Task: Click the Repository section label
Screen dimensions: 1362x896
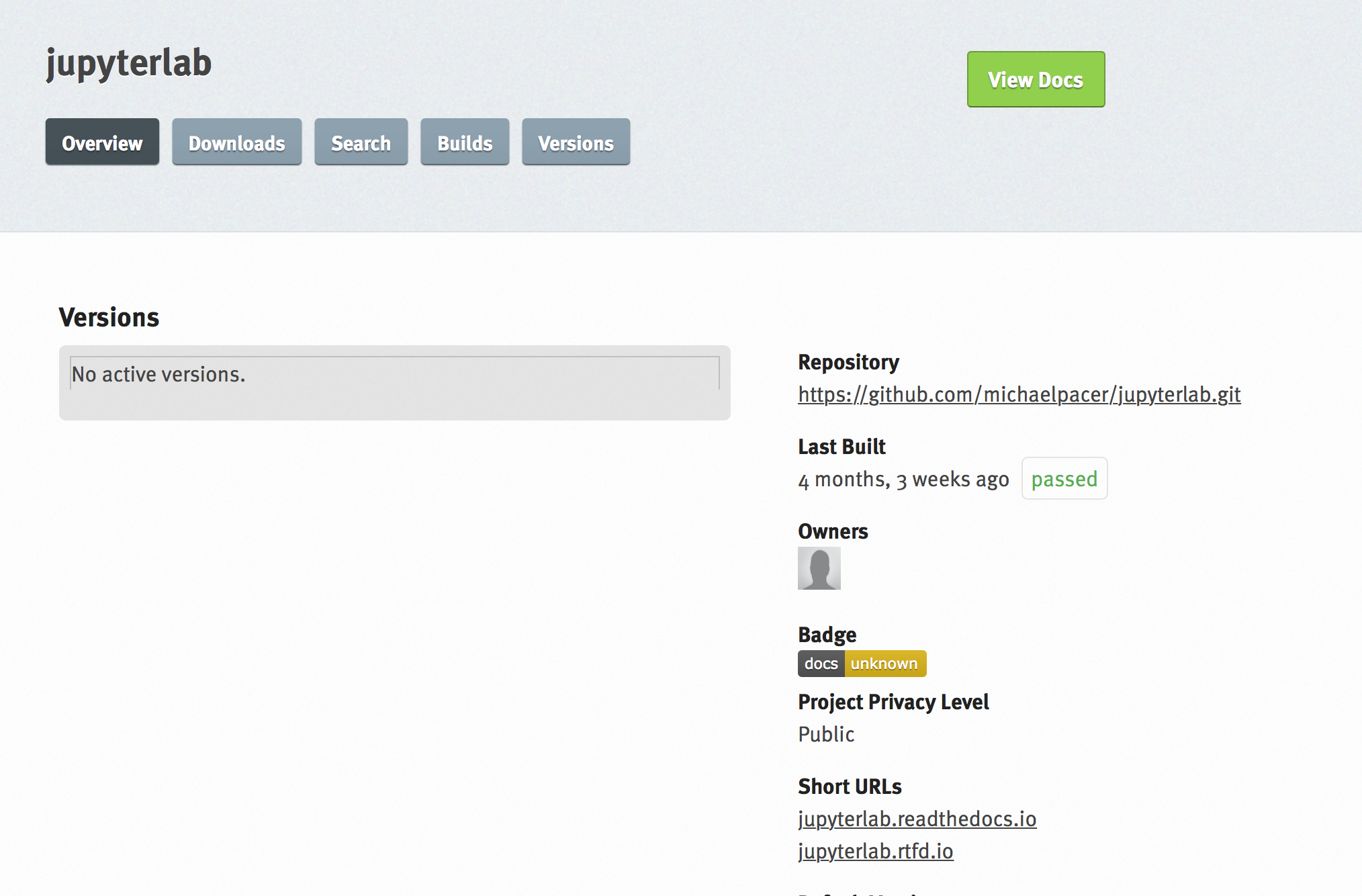Action: click(x=848, y=362)
